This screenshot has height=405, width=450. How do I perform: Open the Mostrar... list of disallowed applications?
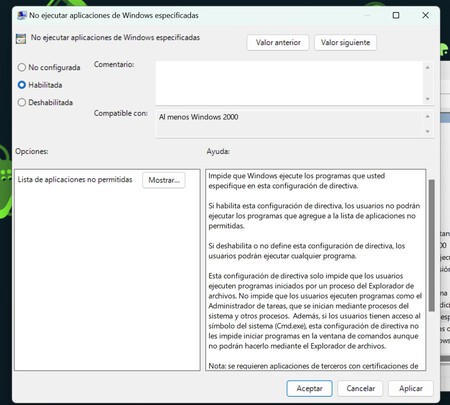[164, 180]
